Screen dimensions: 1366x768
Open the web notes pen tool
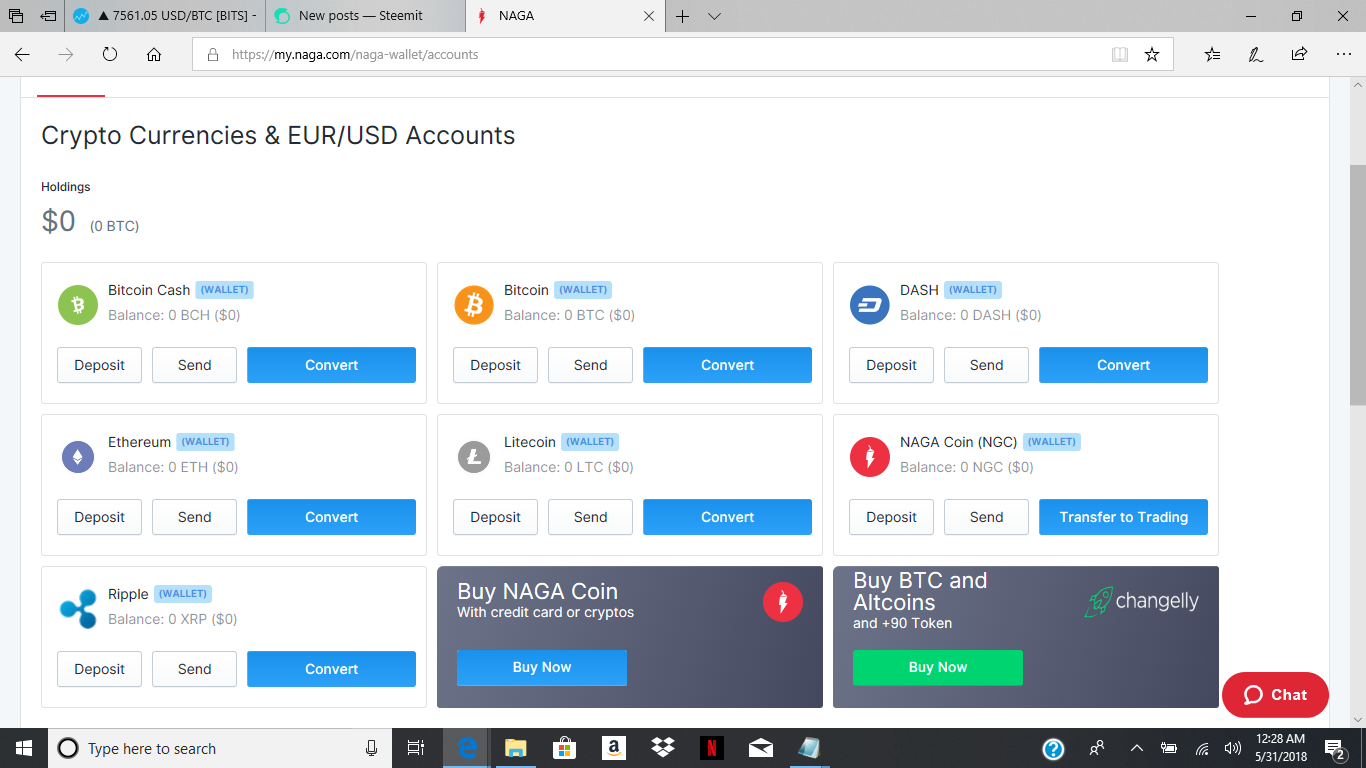[1256, 55]
